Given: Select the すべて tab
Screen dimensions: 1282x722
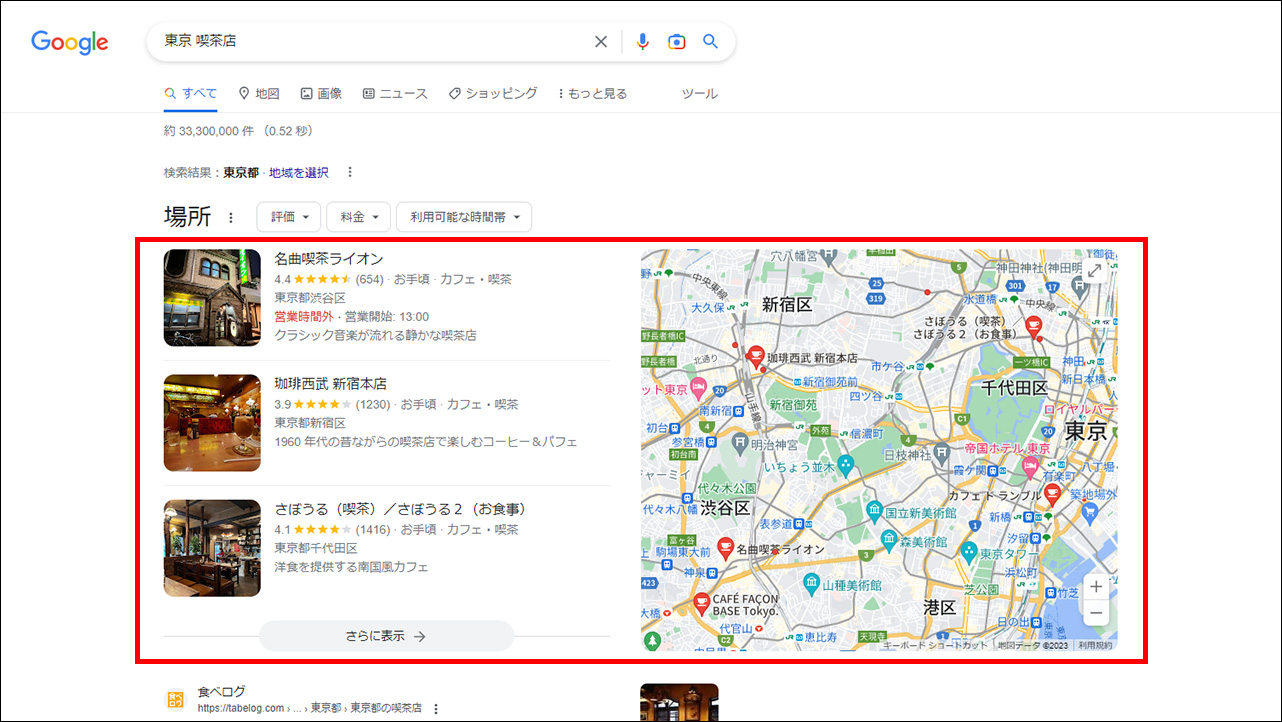Looking at the screenshot, I should click(x=190, y=93).
